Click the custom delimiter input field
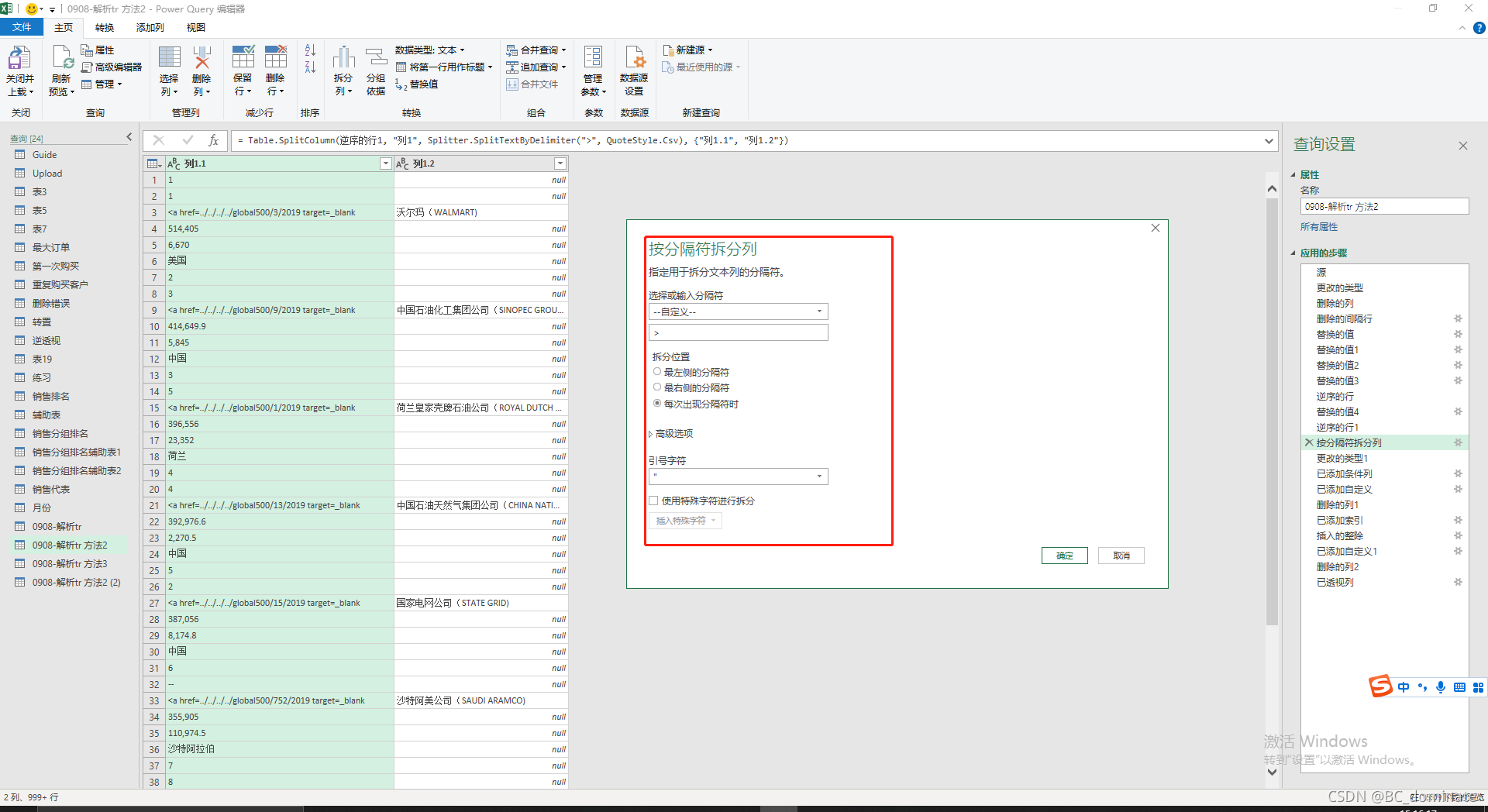The image size is (1488, 812). pyautogui.click(x=738, y=332)
